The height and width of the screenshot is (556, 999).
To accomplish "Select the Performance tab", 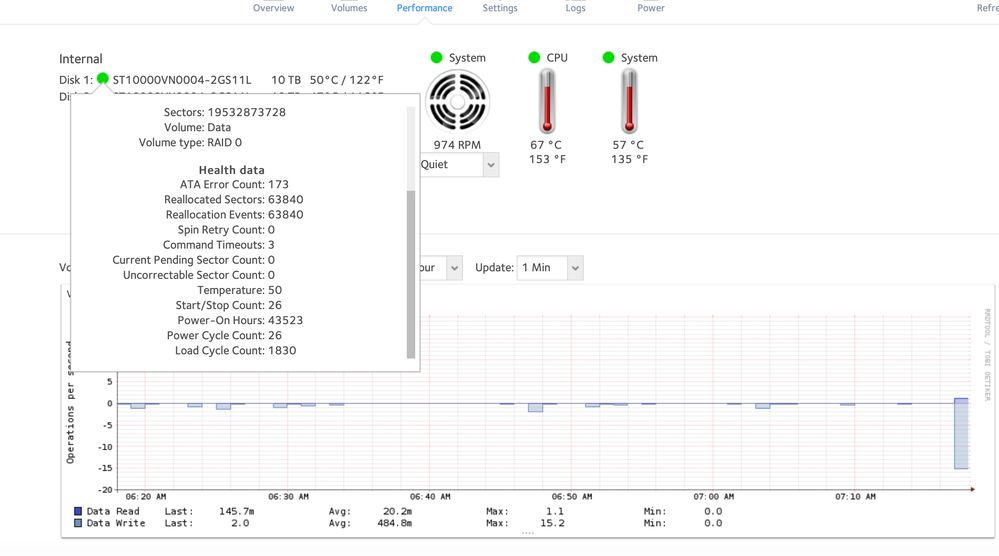I will point(424,8).
